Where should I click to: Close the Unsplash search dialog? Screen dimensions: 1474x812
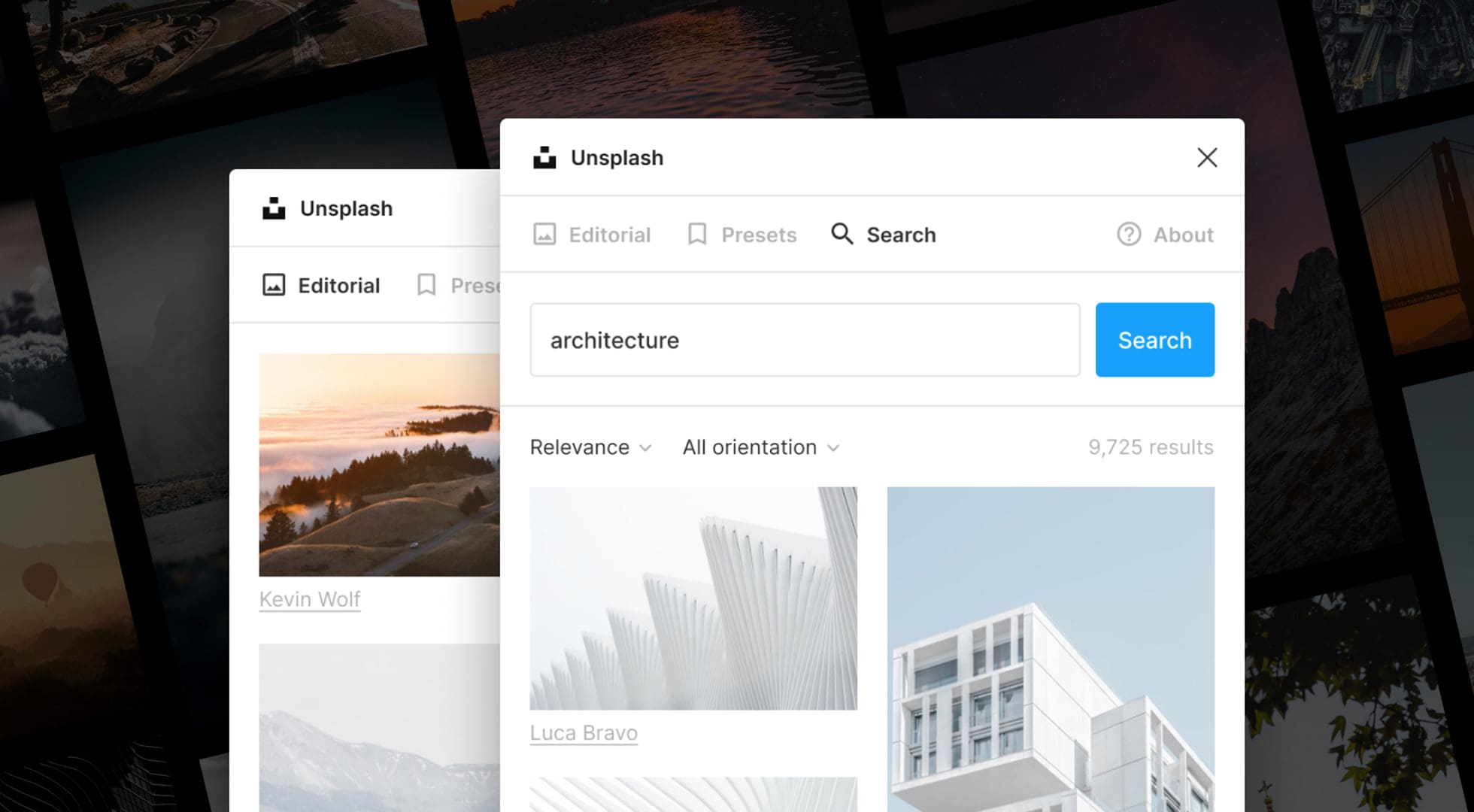[1207, 157]
